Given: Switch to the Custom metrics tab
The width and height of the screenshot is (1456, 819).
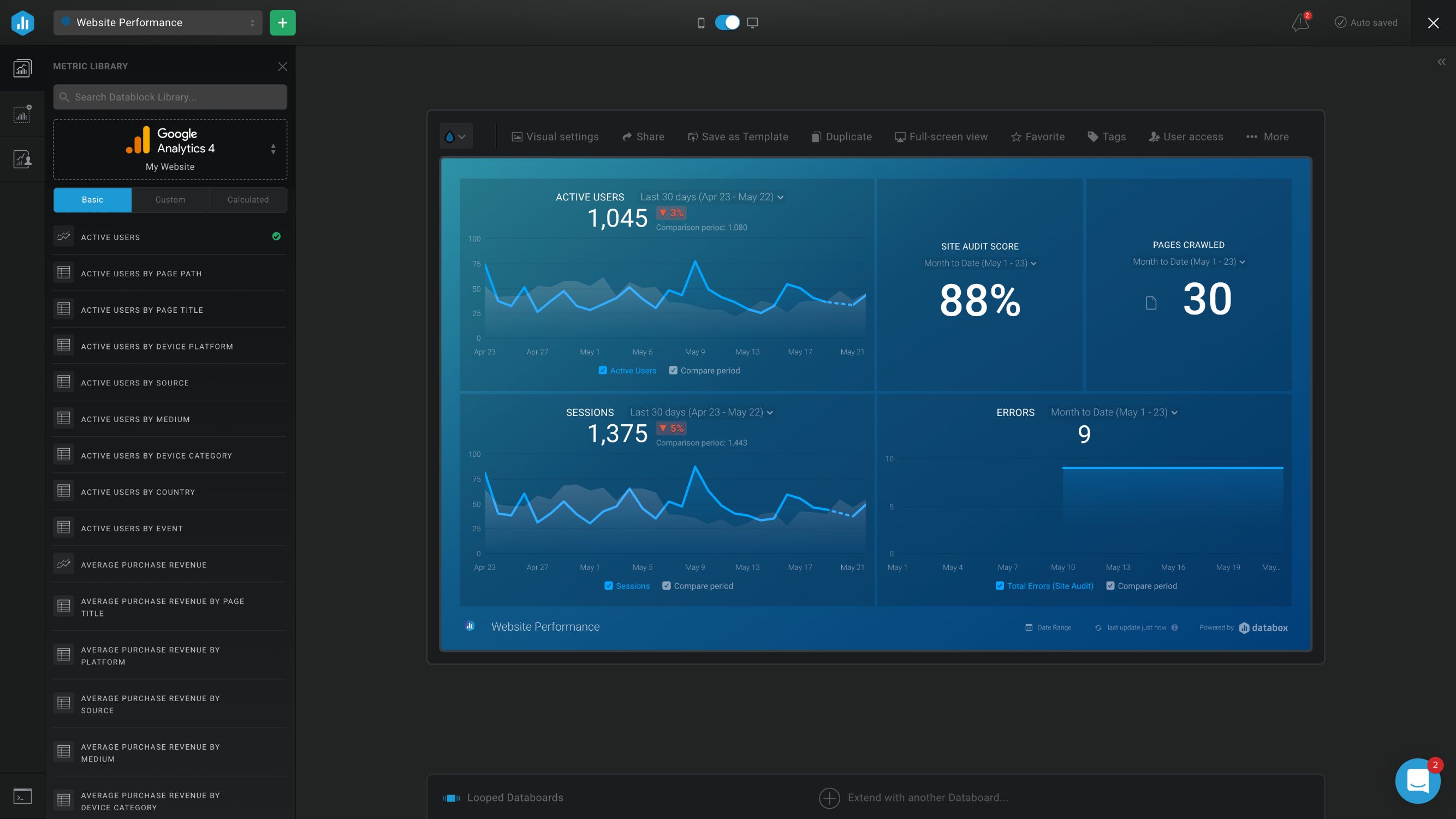Looking at the screenshot, I should point(170,199).
